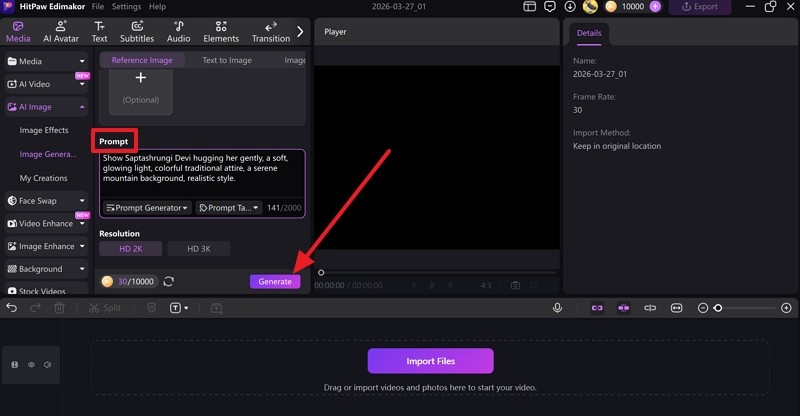Click the microphone record voiceover icon
The height and width of the screenshot is (416, 800).
557,308
